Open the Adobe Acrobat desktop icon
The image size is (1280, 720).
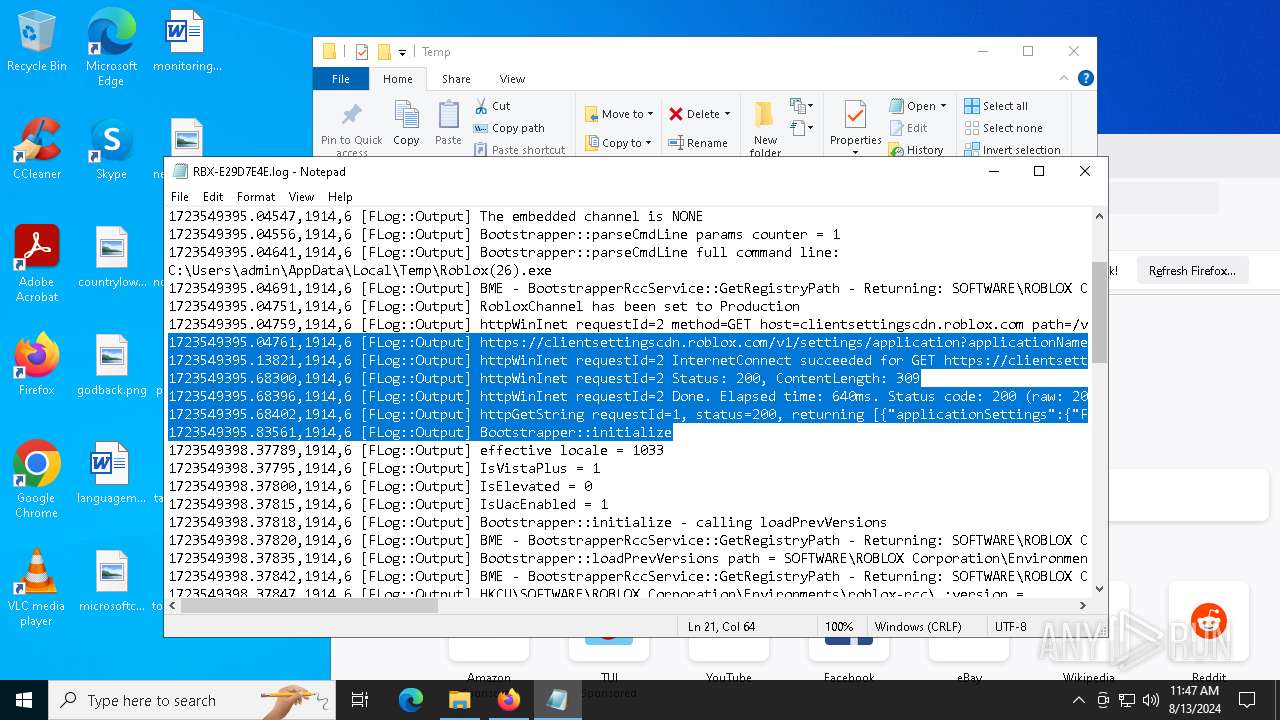(x=37, y=264)
